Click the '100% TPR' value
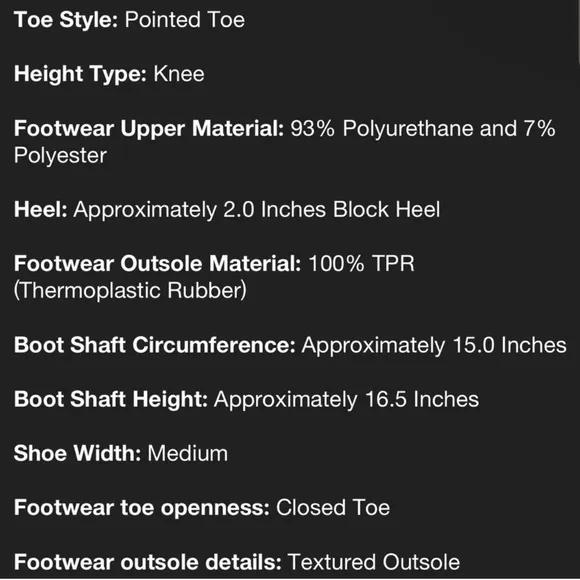Image resolution: width=580 pixels, height=580 pixels. point(361,264)
